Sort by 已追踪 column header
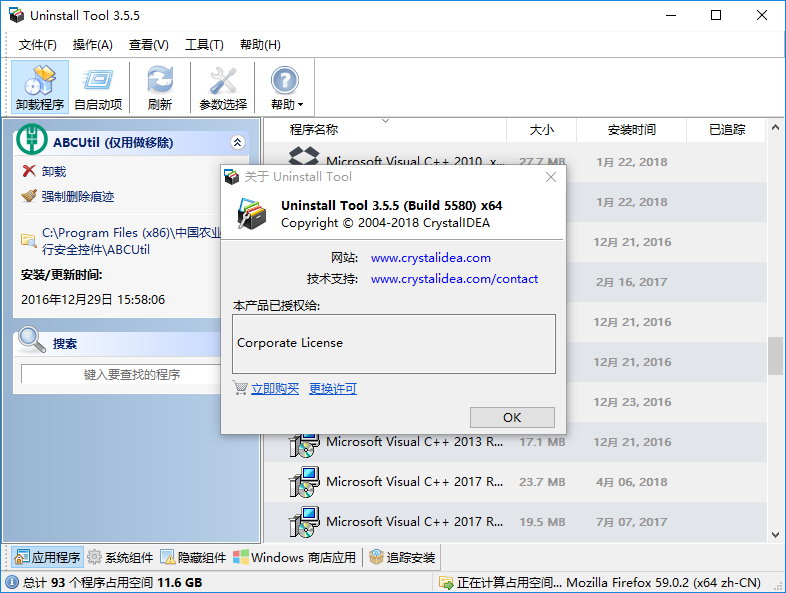The image size is (786, 593). 726,130
